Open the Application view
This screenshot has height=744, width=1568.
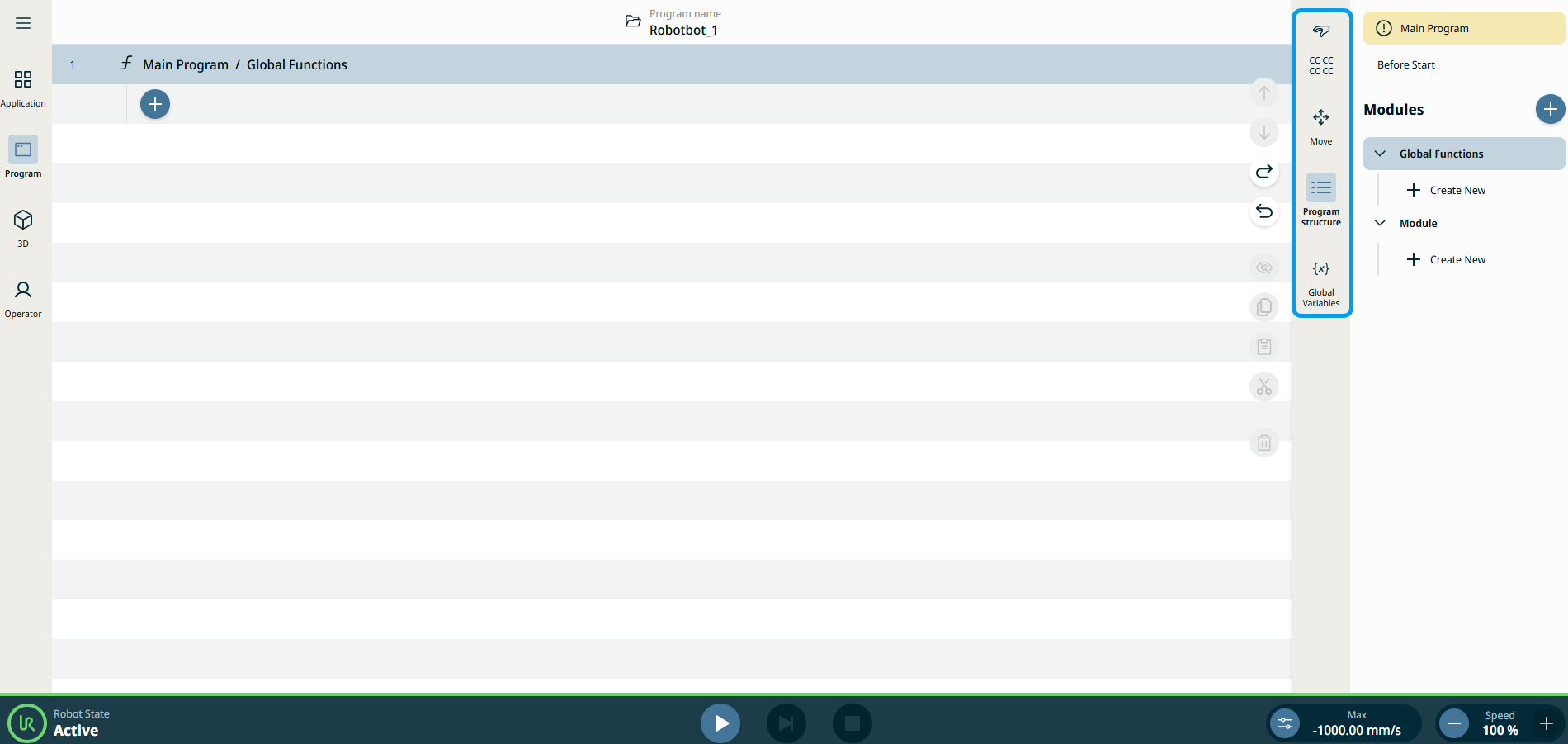(x=23, y=88)
